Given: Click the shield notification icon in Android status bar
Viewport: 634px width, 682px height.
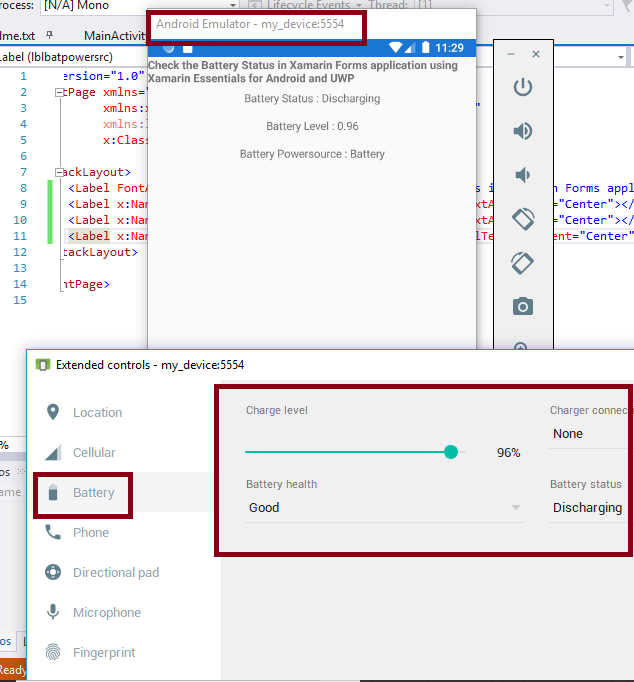Looking at the screenshot, I should pos(168,48).
